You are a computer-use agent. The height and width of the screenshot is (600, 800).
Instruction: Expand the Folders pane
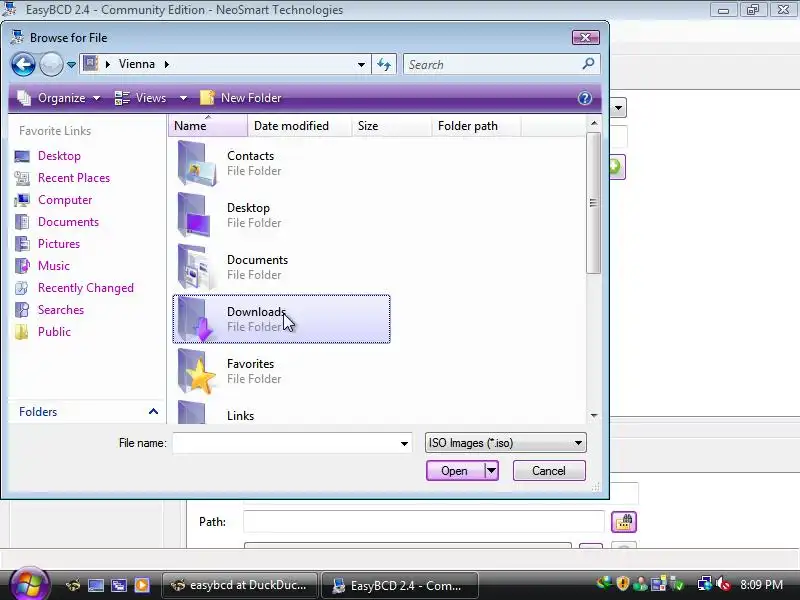pyautogui.click(x=153, y=412)
